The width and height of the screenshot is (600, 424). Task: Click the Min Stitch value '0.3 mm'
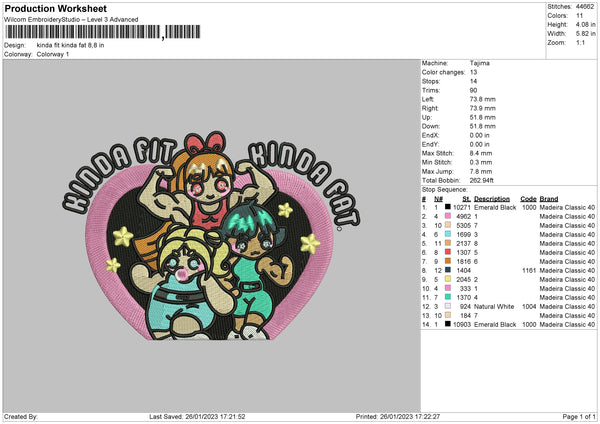pos(481,162)
